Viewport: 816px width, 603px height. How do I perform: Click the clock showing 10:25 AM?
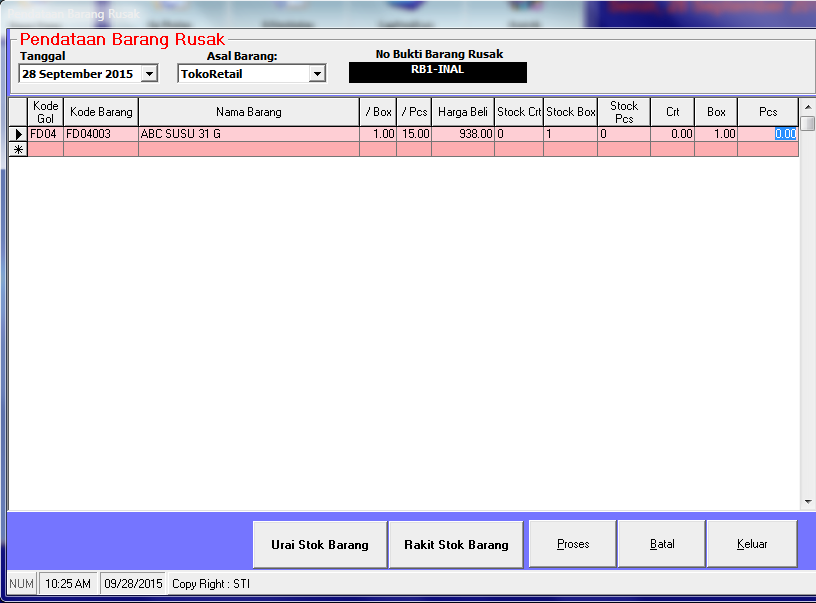67,583
